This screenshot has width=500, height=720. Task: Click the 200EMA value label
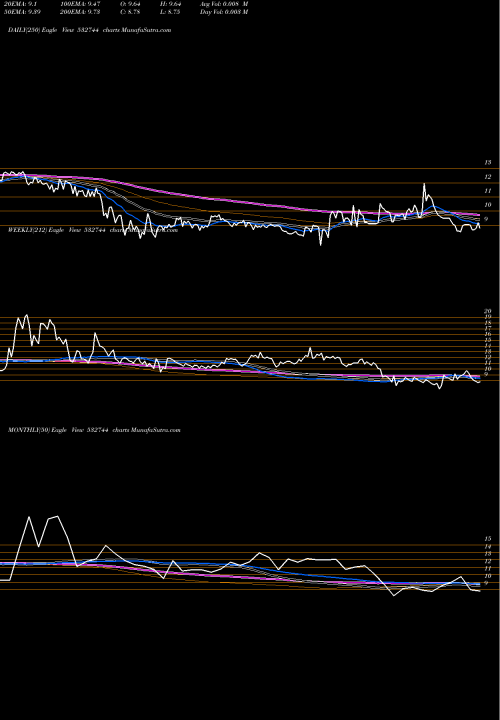point(80,12)
